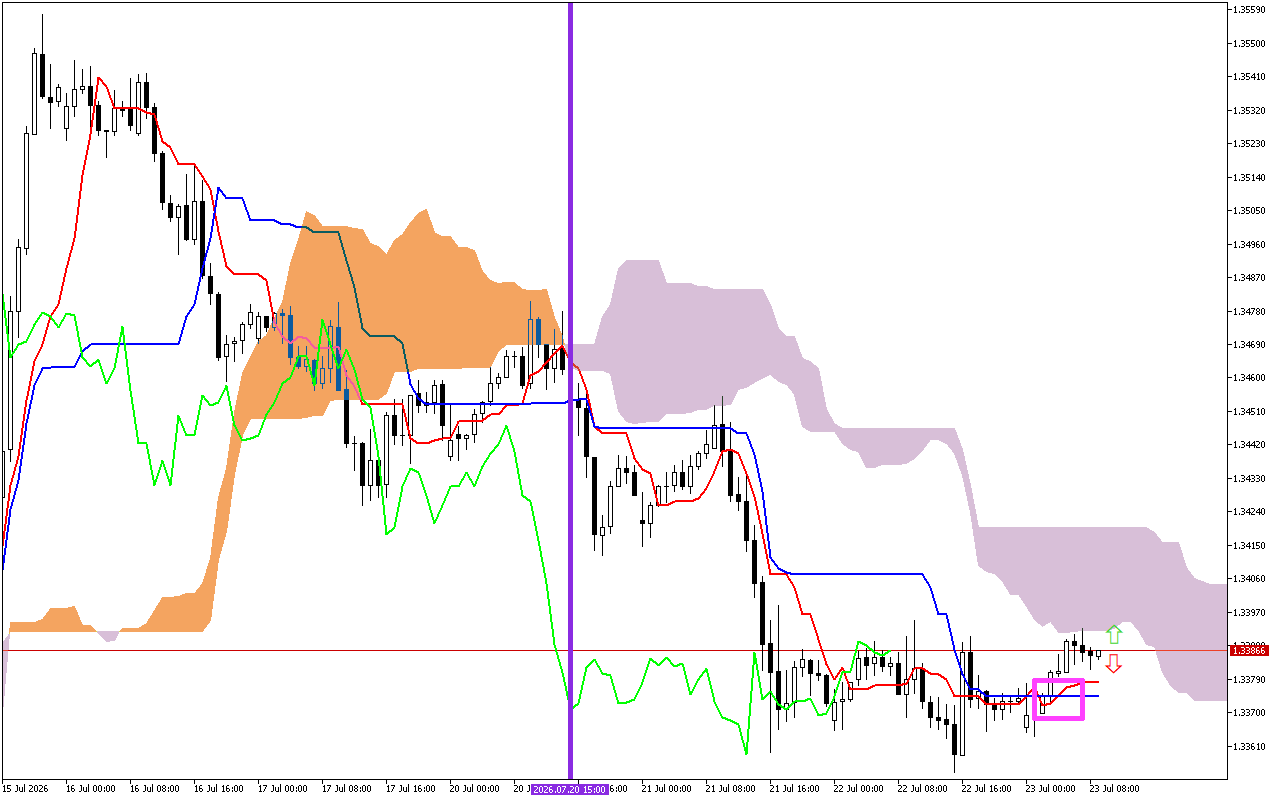The width and height of the screenshot is (1280, 800).
Task: Click the 1.34870 price scale value
Action: click(x=1251, y=278)
